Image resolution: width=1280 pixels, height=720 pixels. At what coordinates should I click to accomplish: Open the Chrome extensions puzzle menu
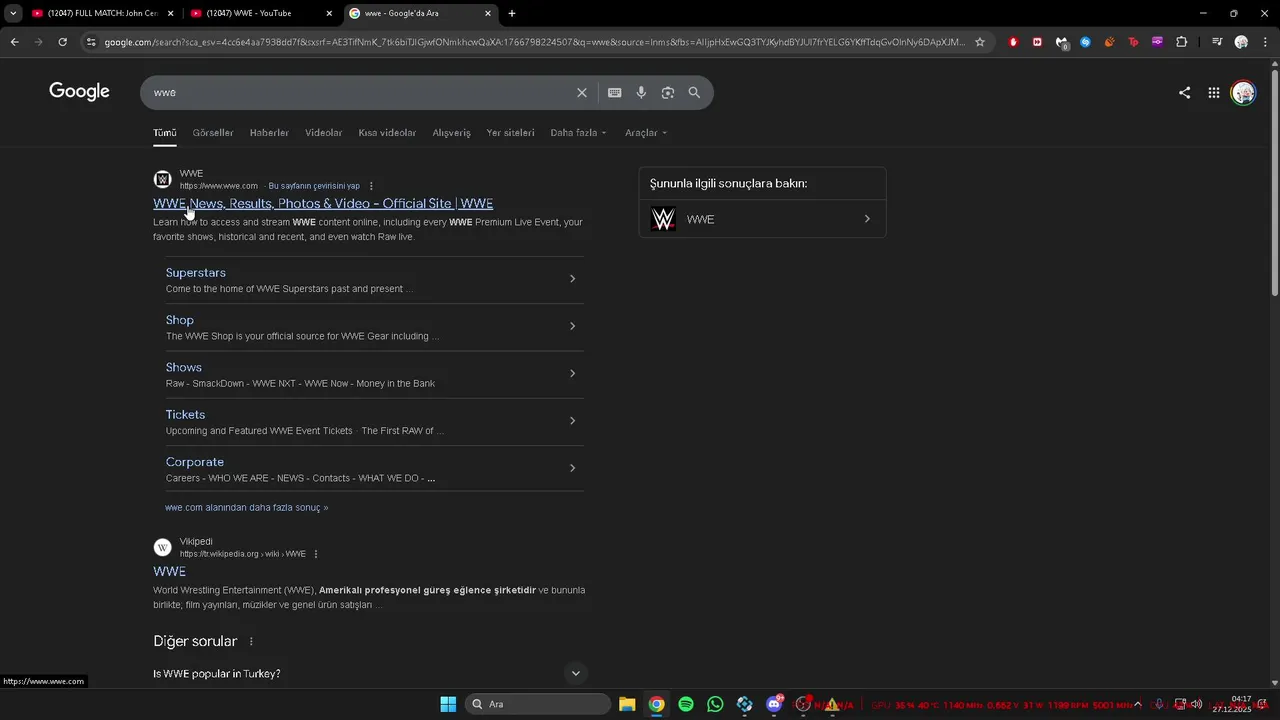pos(1182,42)
